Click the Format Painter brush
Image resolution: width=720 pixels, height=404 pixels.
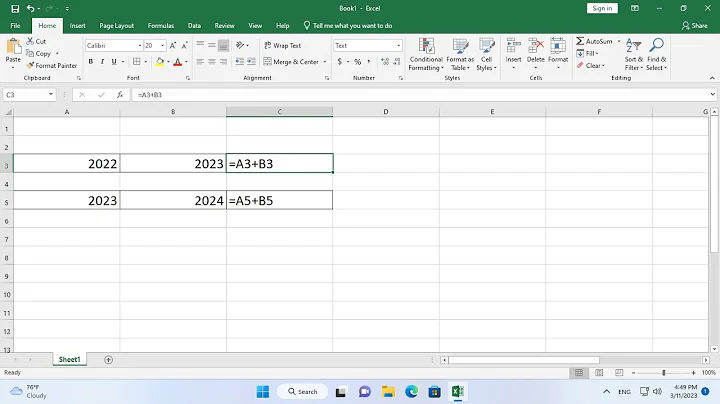(52, 66)
